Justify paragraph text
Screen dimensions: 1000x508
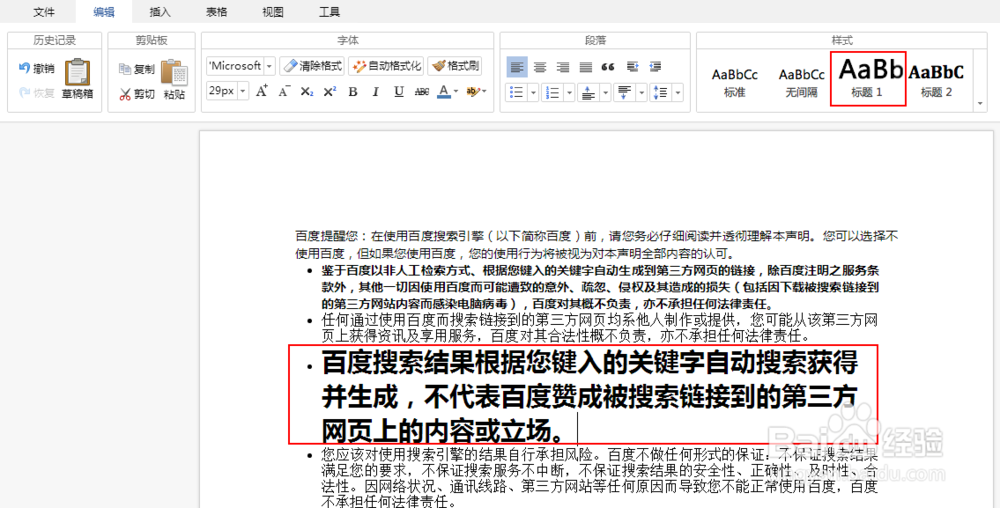[585, 67]
